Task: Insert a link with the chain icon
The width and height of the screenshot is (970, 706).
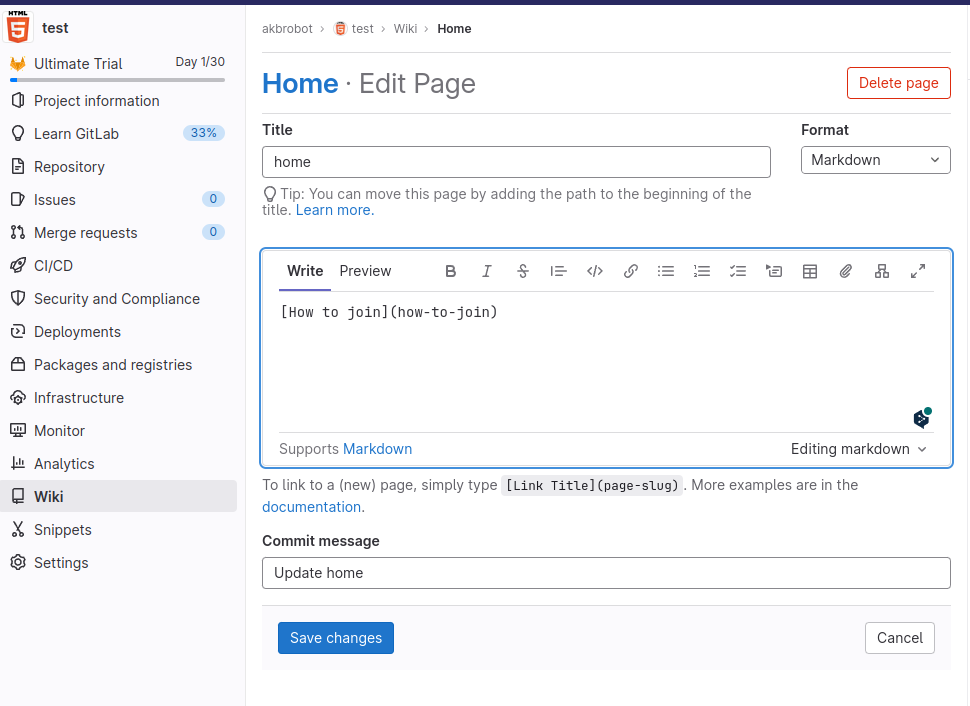Action: pyautogui.click(x=631, y=271)
